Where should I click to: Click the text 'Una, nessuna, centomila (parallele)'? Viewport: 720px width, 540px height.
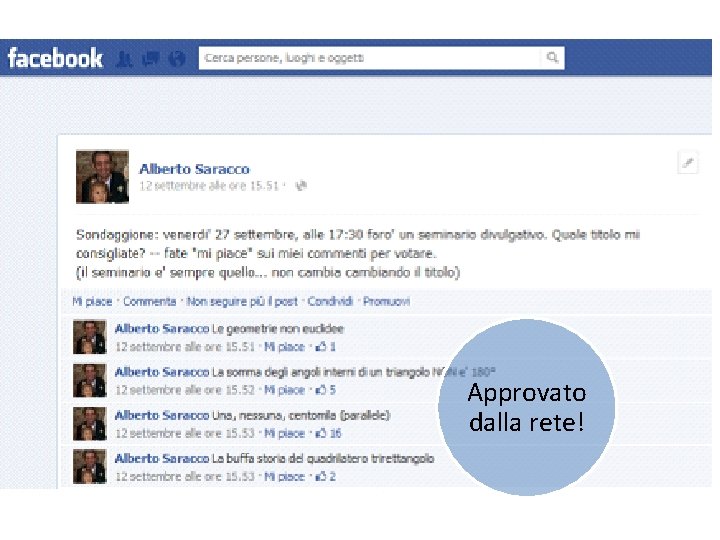tap(301, 415)
